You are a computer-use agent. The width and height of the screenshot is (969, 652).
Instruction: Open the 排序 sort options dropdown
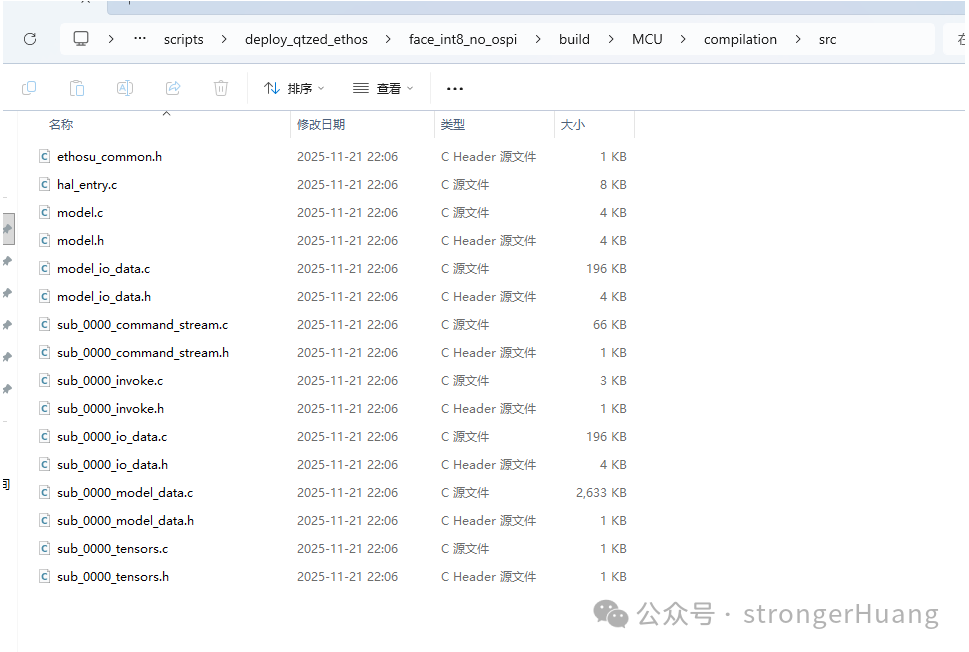click(293, 88)
